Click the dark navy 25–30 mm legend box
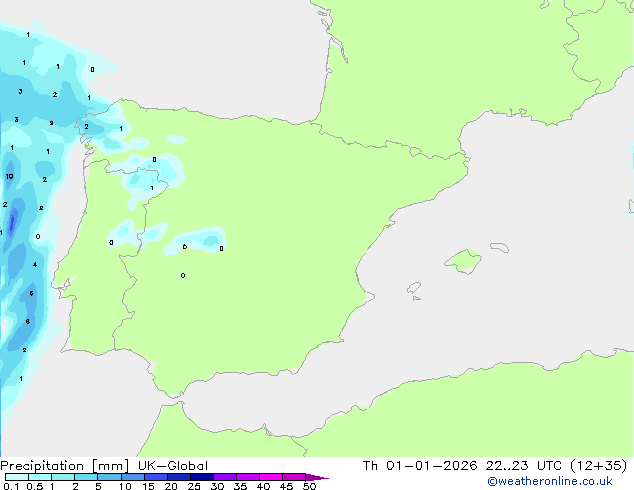This screenshot has height=490, width=634. coord(202,477)
